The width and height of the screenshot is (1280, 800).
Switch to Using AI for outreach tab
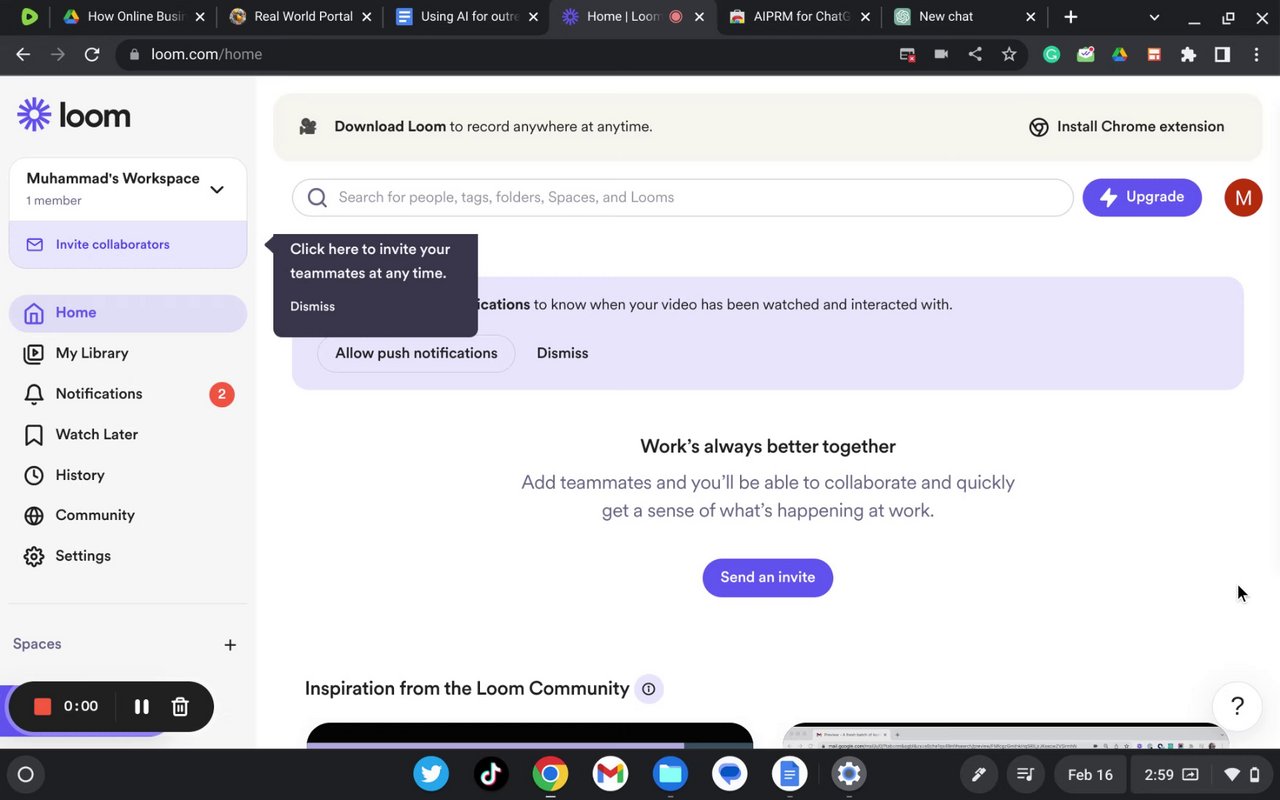coord(466,17)
